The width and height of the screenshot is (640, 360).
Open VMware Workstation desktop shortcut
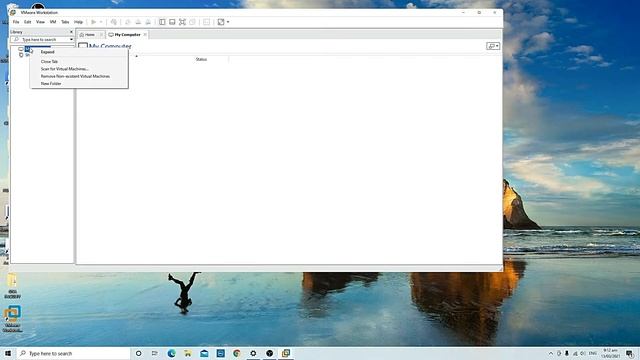(x=13, y=319)
